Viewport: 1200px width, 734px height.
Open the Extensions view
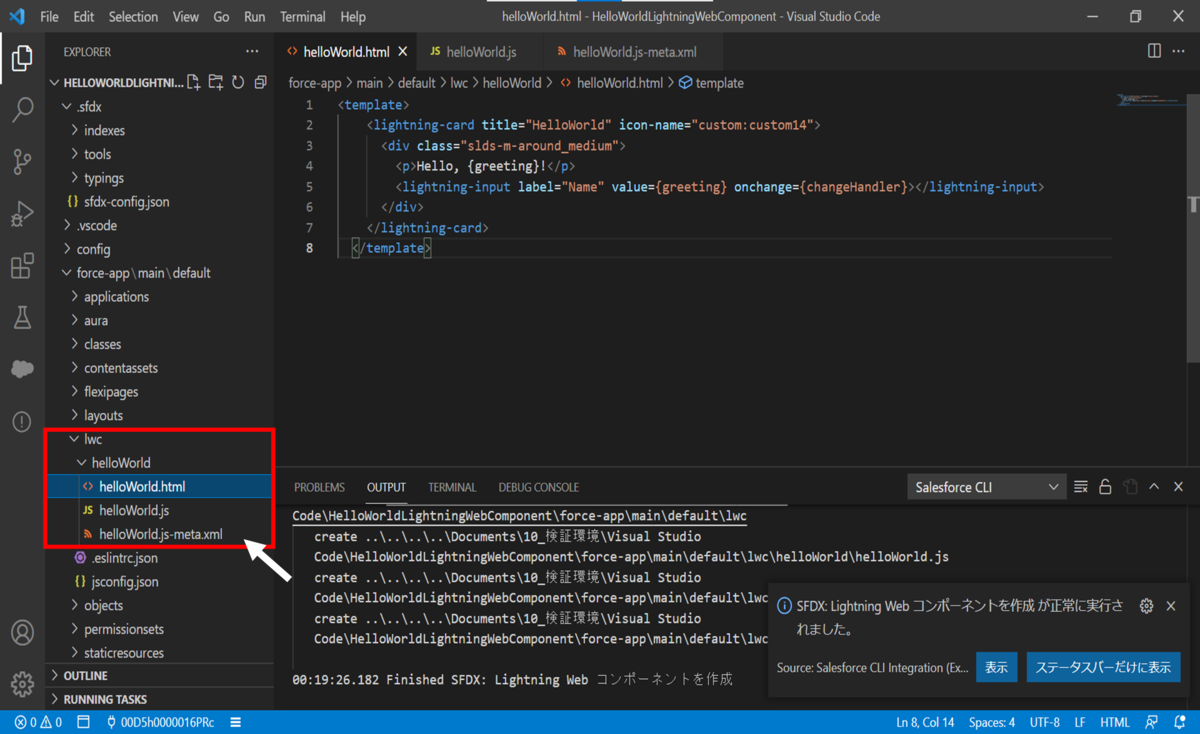point(22,266)
